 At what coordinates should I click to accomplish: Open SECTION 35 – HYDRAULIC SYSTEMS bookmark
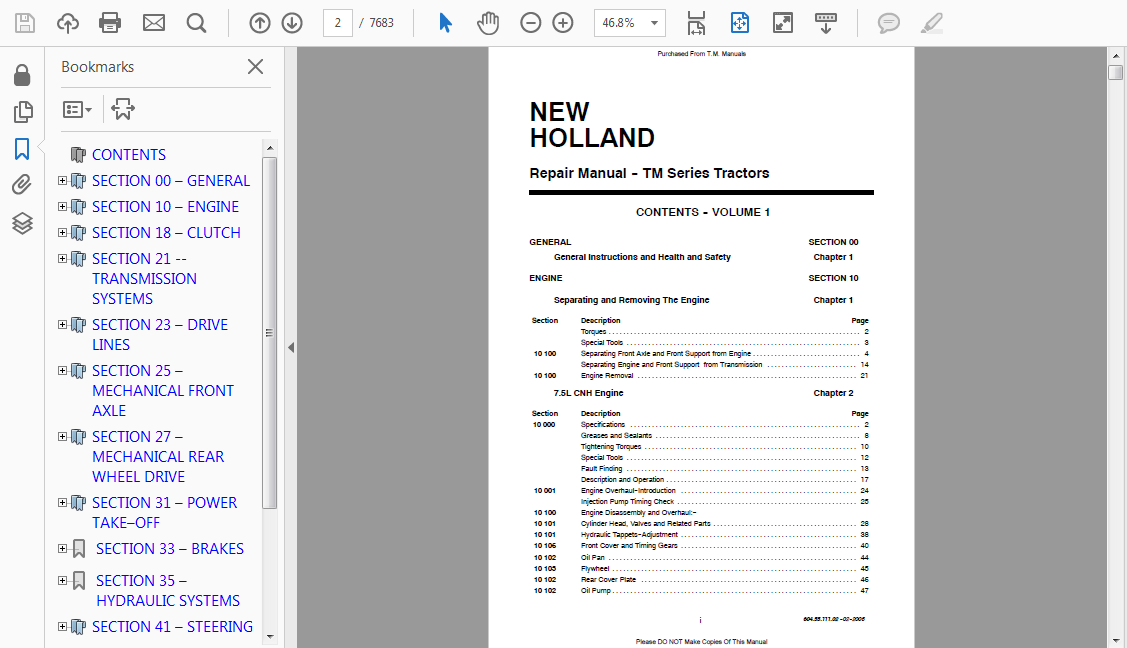click(168, 590)
